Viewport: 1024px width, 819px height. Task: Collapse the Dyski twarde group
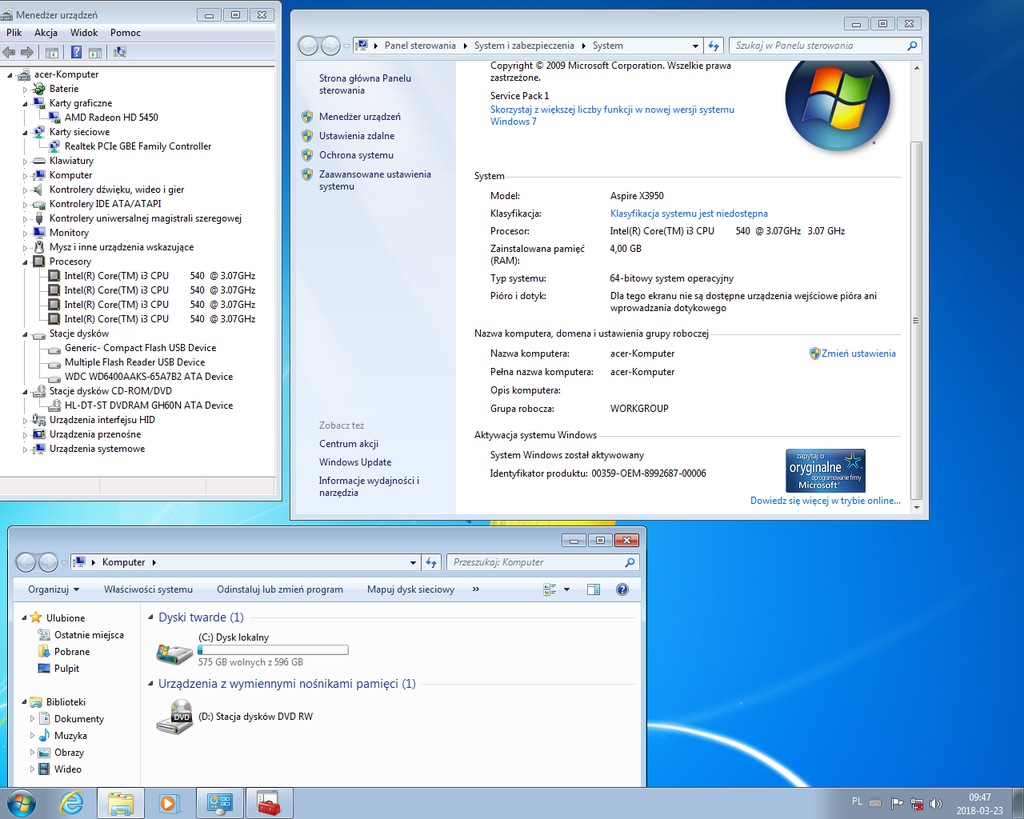151,617
